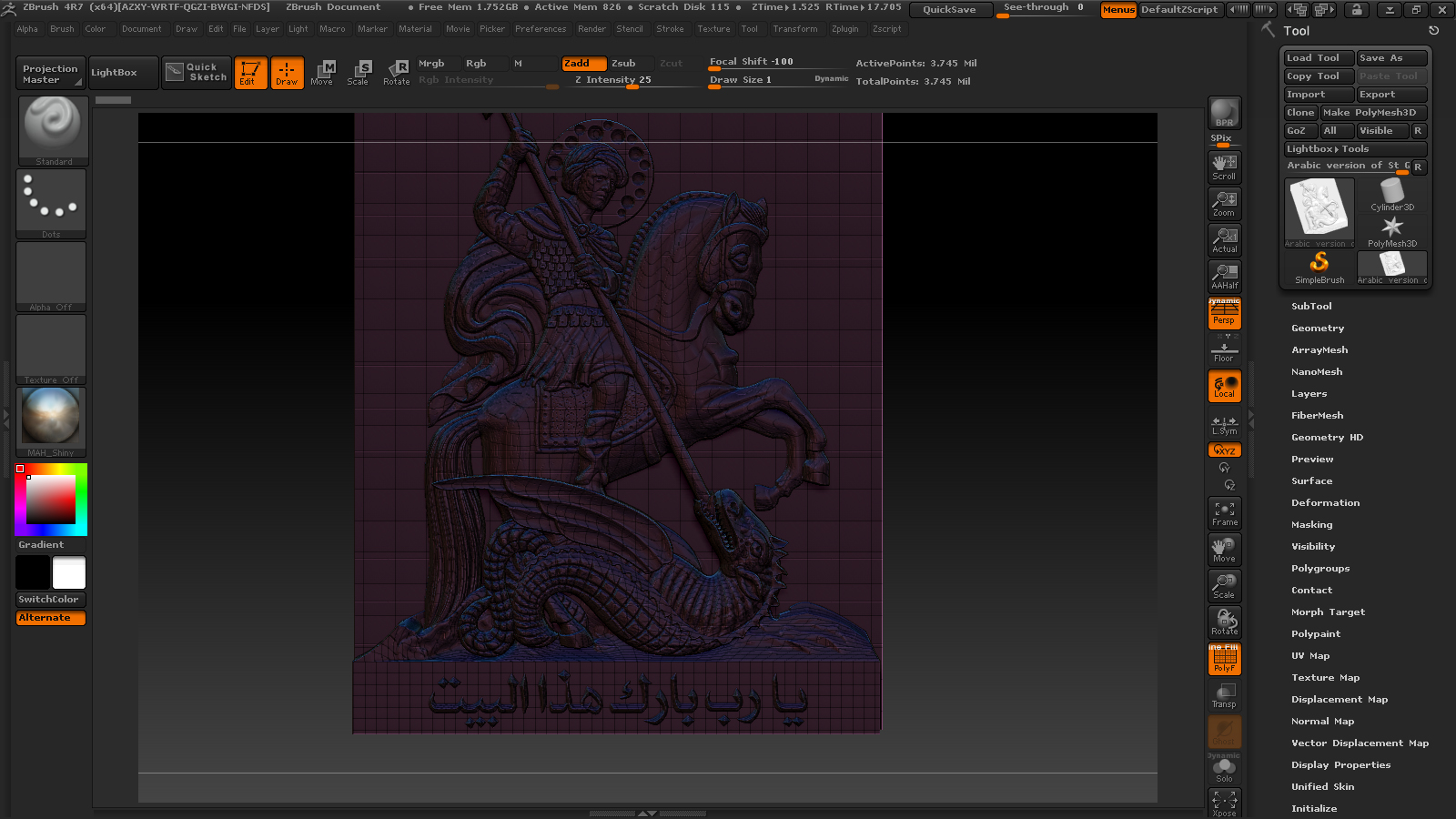
Task: Expand the Geometry section
Action: point(1317,329)
